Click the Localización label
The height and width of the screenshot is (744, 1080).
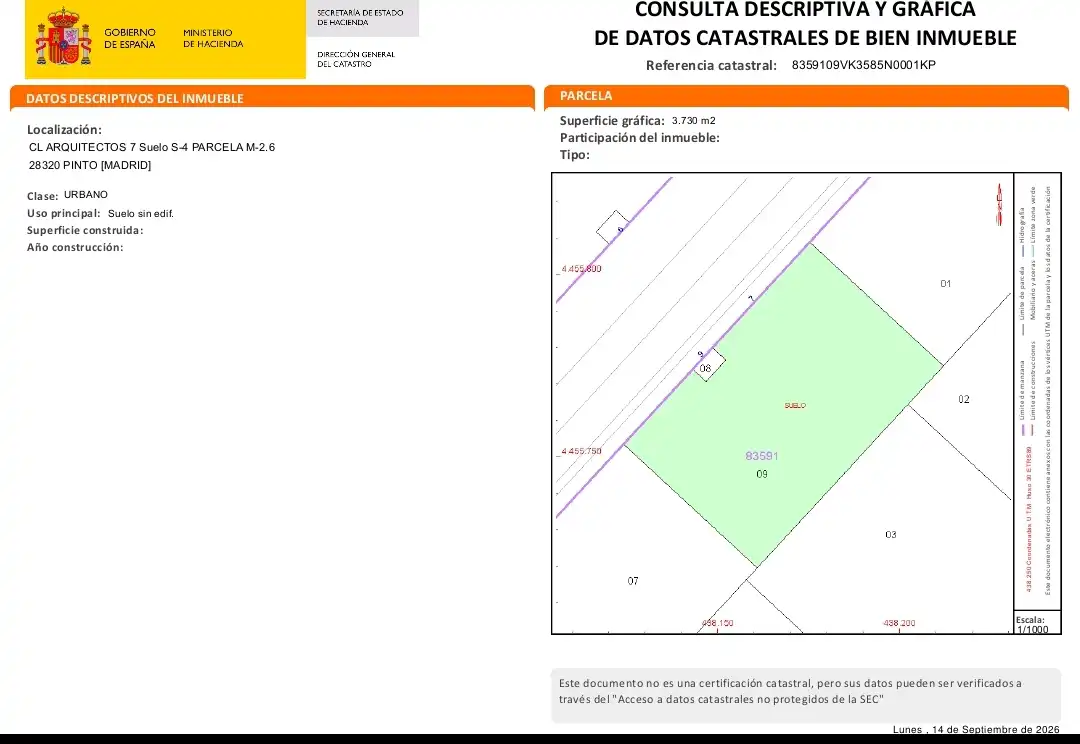(64, 130)
